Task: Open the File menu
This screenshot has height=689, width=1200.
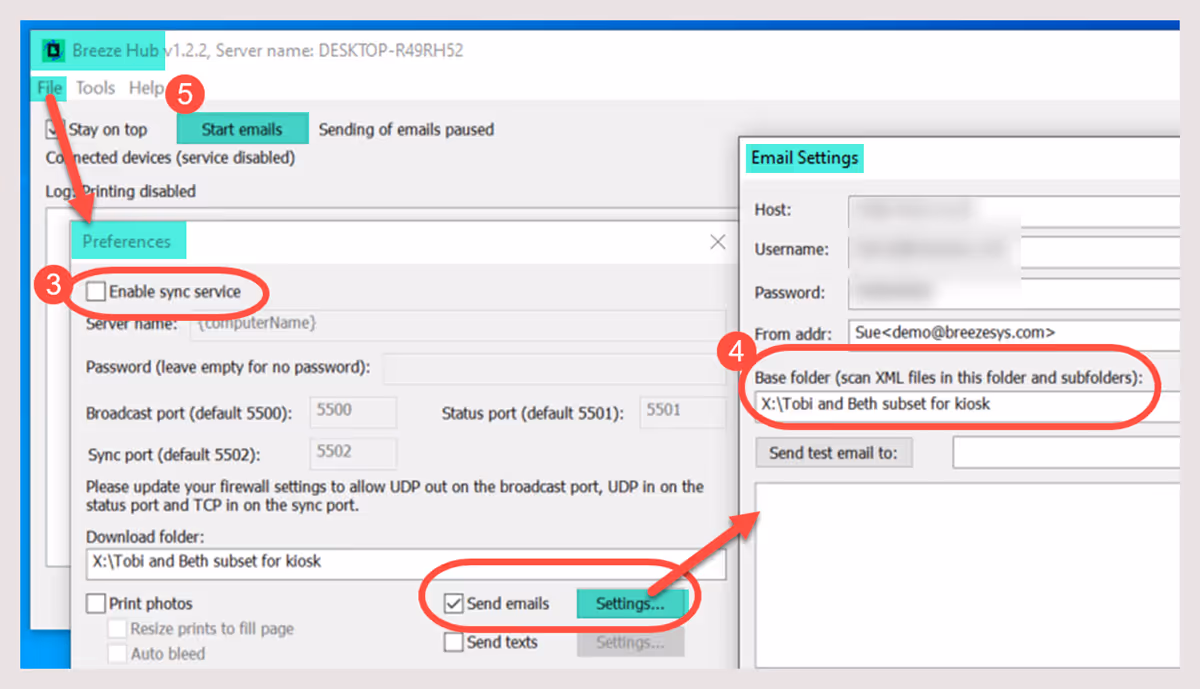Action: tap(50, 88)
